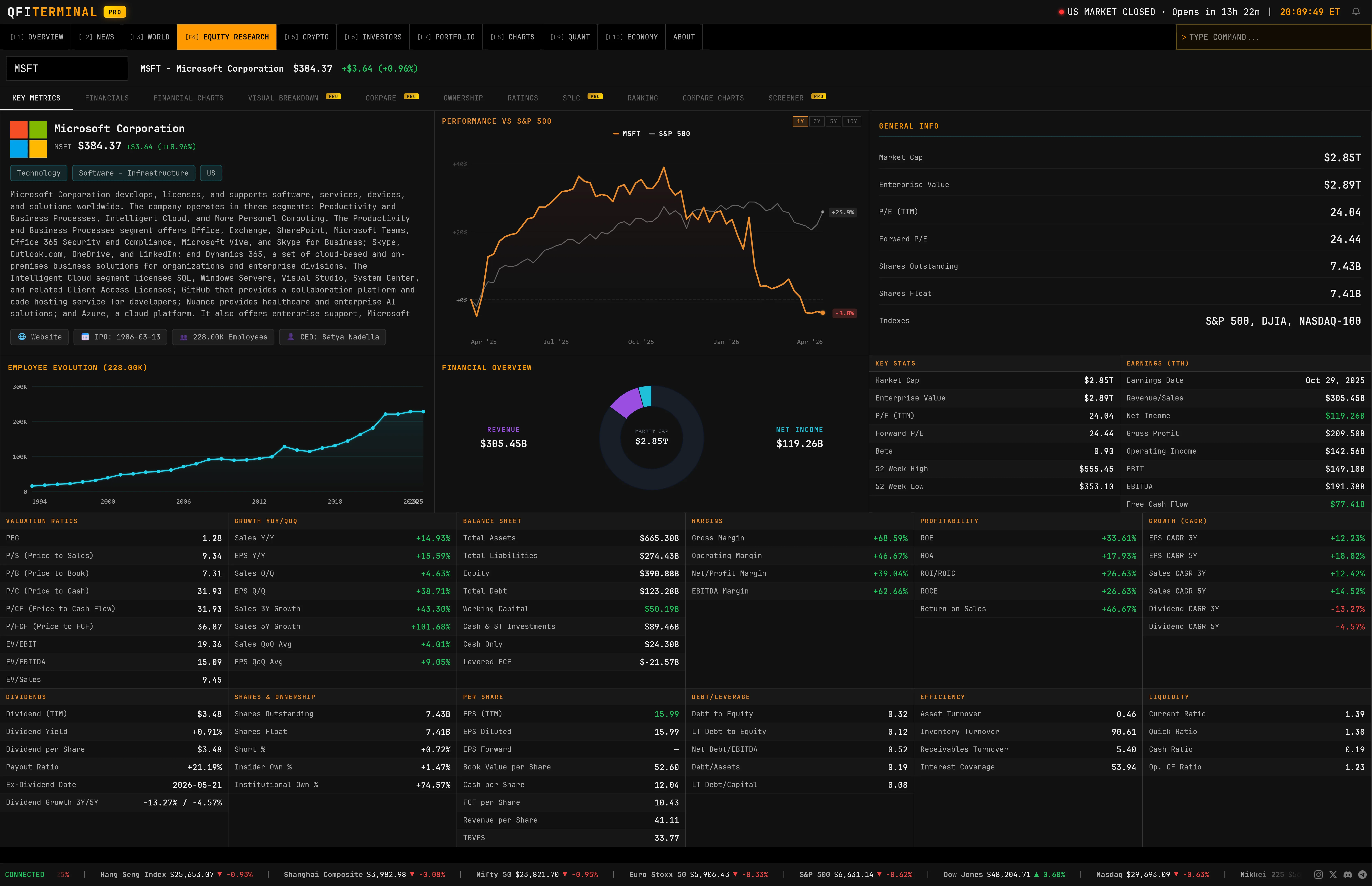Select the Technology sector tag

38,173
